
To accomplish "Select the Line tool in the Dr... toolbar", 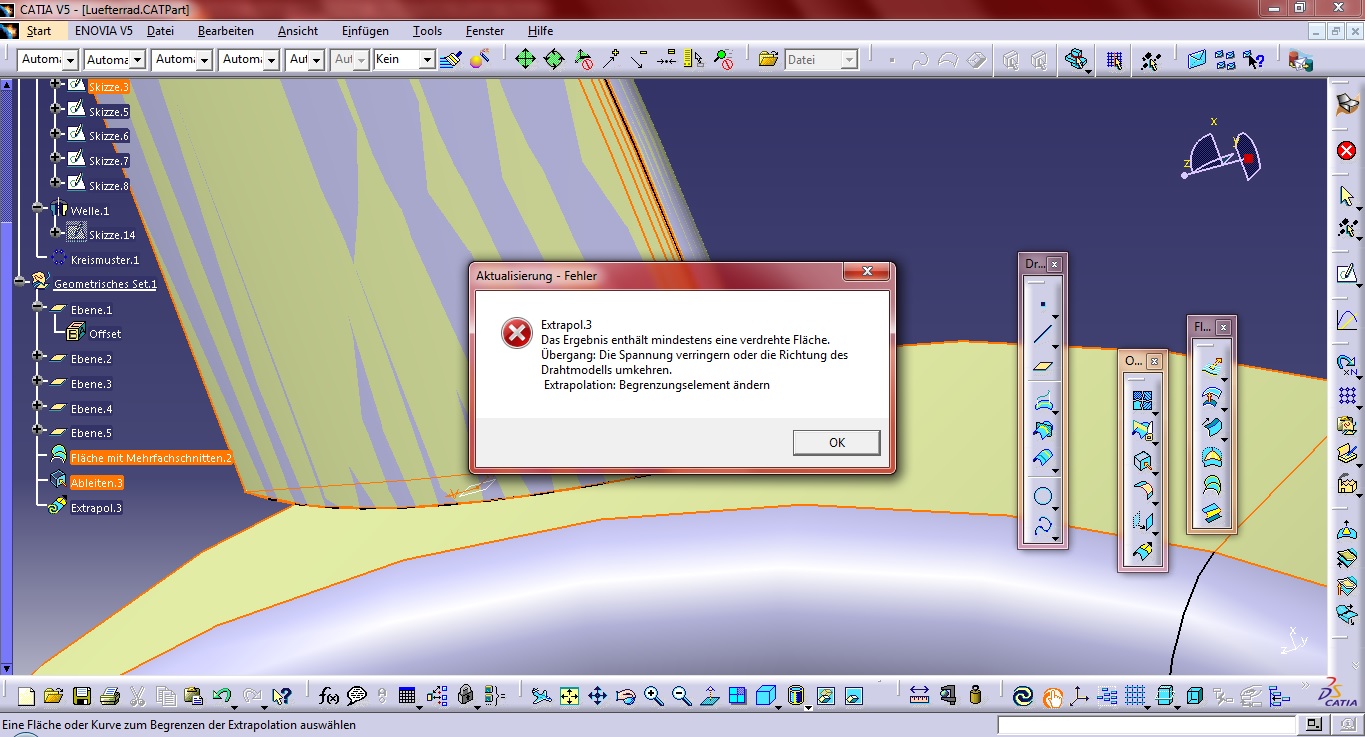I will pos(1043,335).
